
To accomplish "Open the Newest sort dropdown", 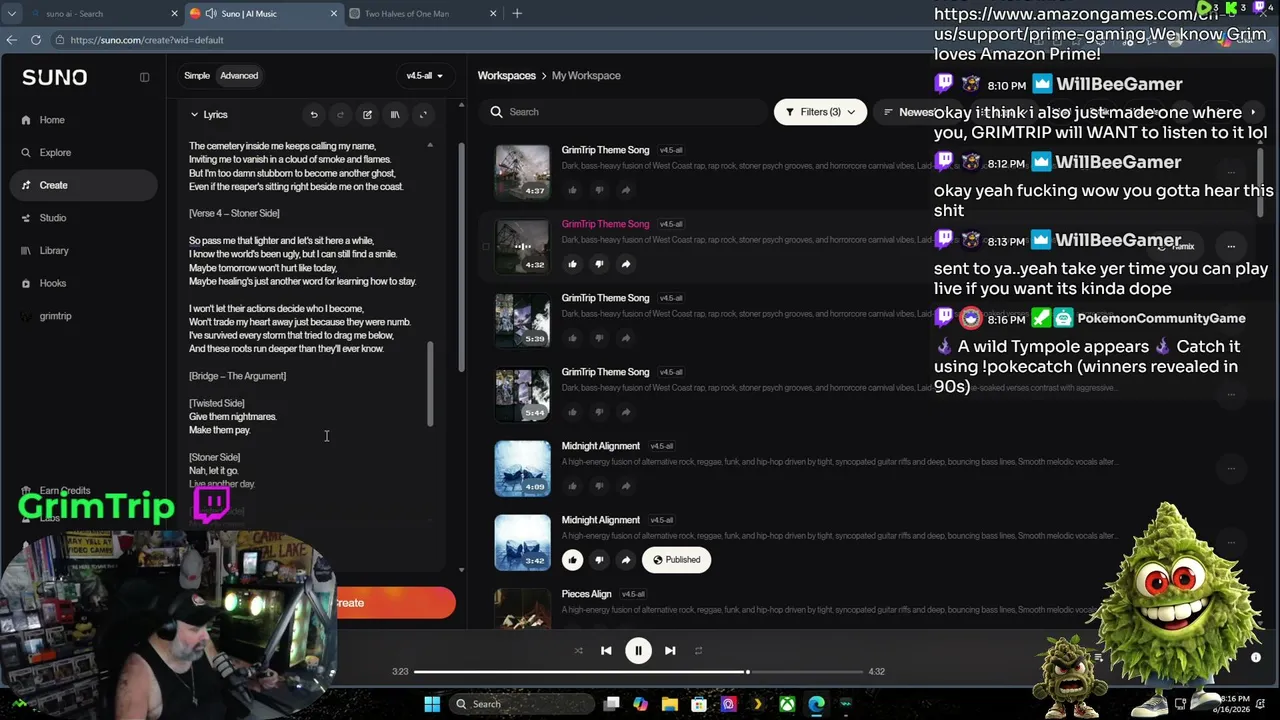I will click(908, 112).
